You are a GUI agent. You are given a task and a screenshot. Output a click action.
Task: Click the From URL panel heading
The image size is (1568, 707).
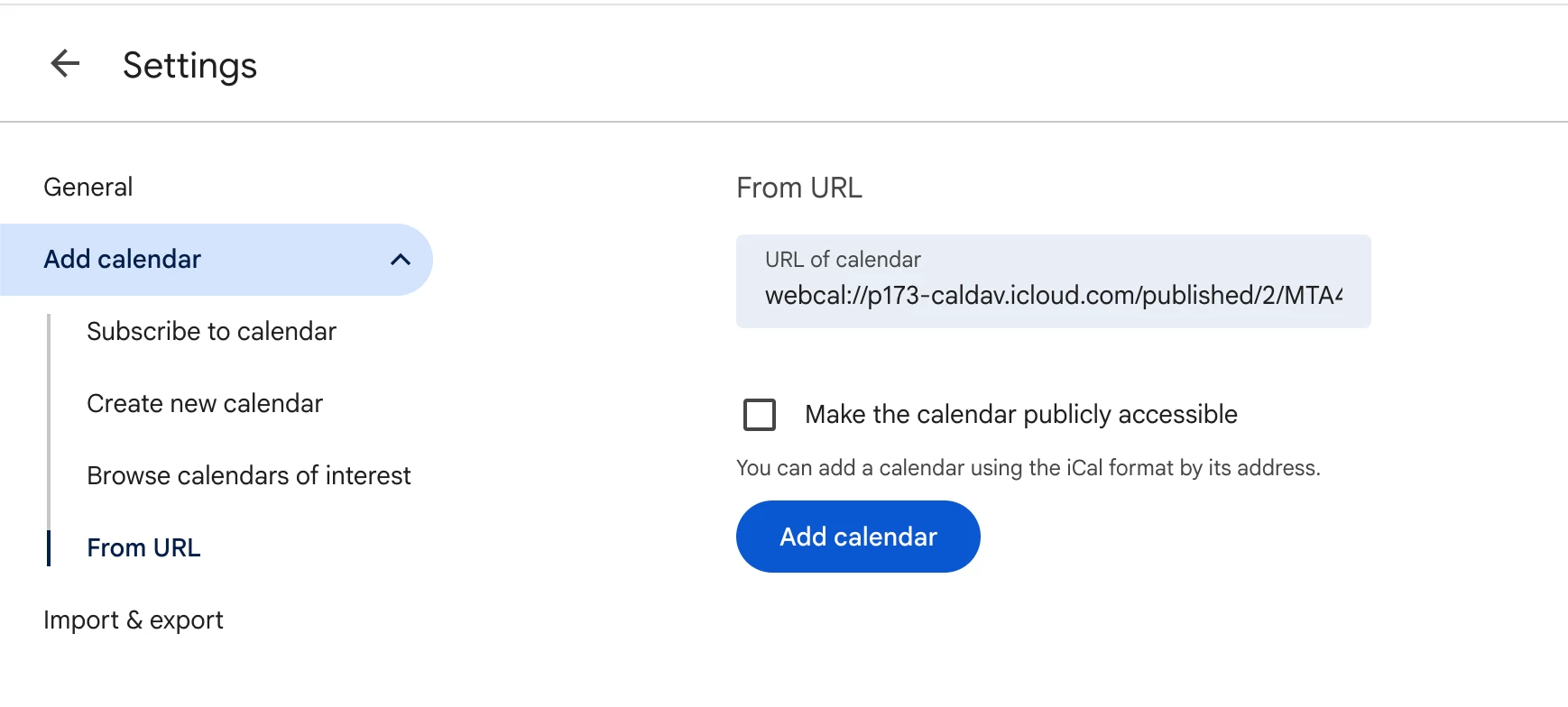tap(799, 188)
